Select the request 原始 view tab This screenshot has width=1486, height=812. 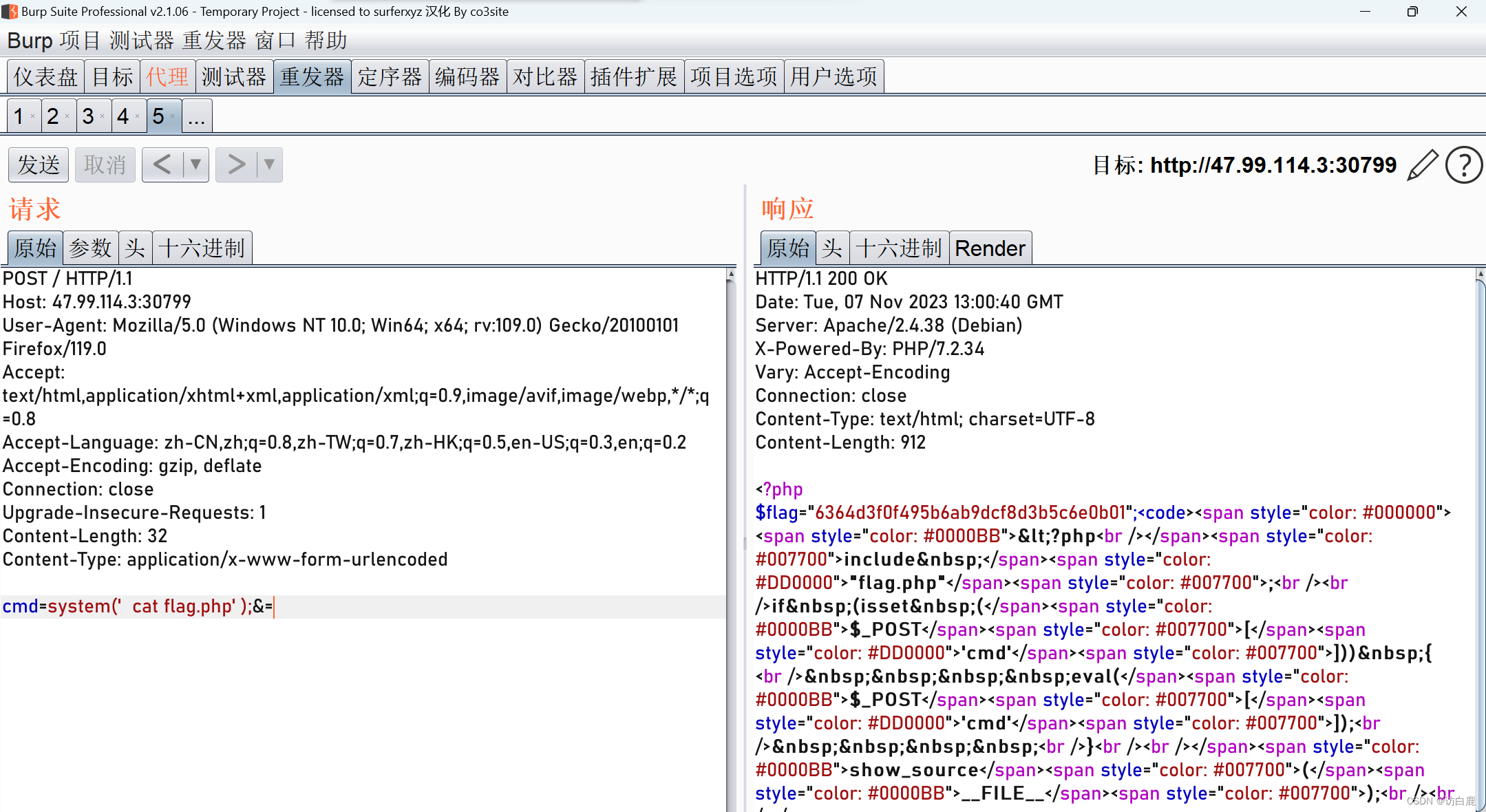pos(35,248)
